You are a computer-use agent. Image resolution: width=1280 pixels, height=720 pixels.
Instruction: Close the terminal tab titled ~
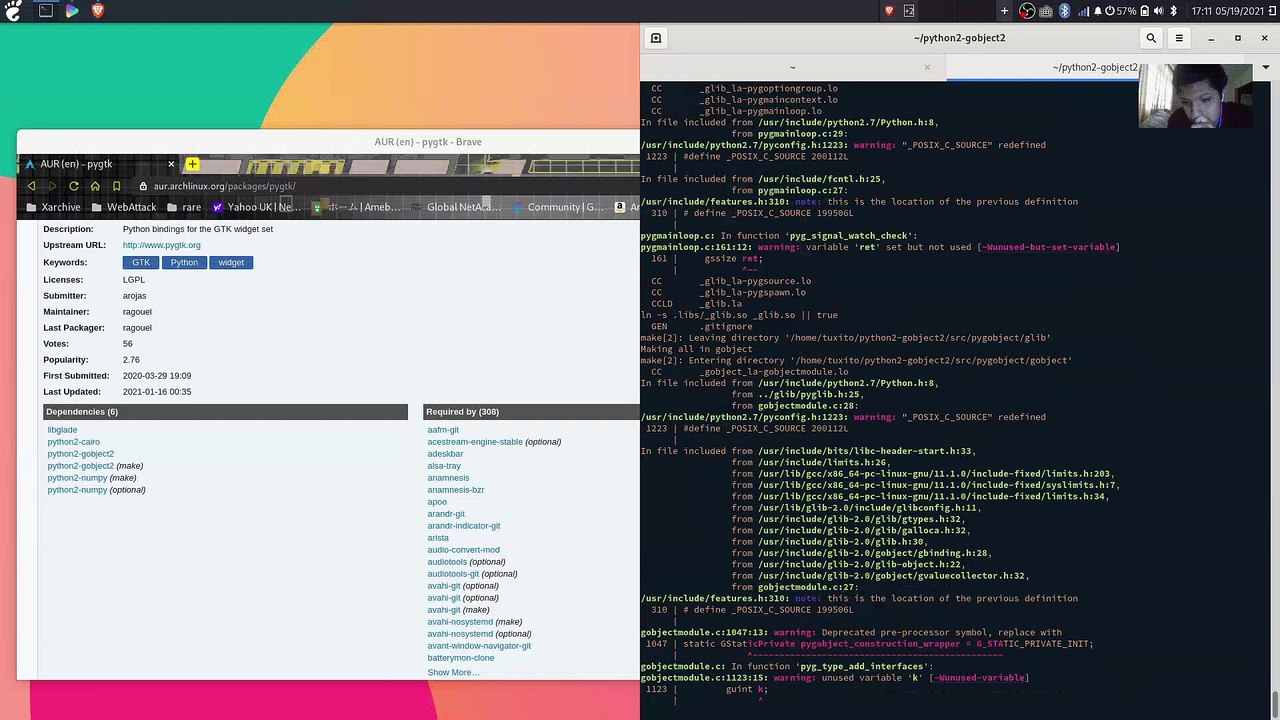point(927,67)
